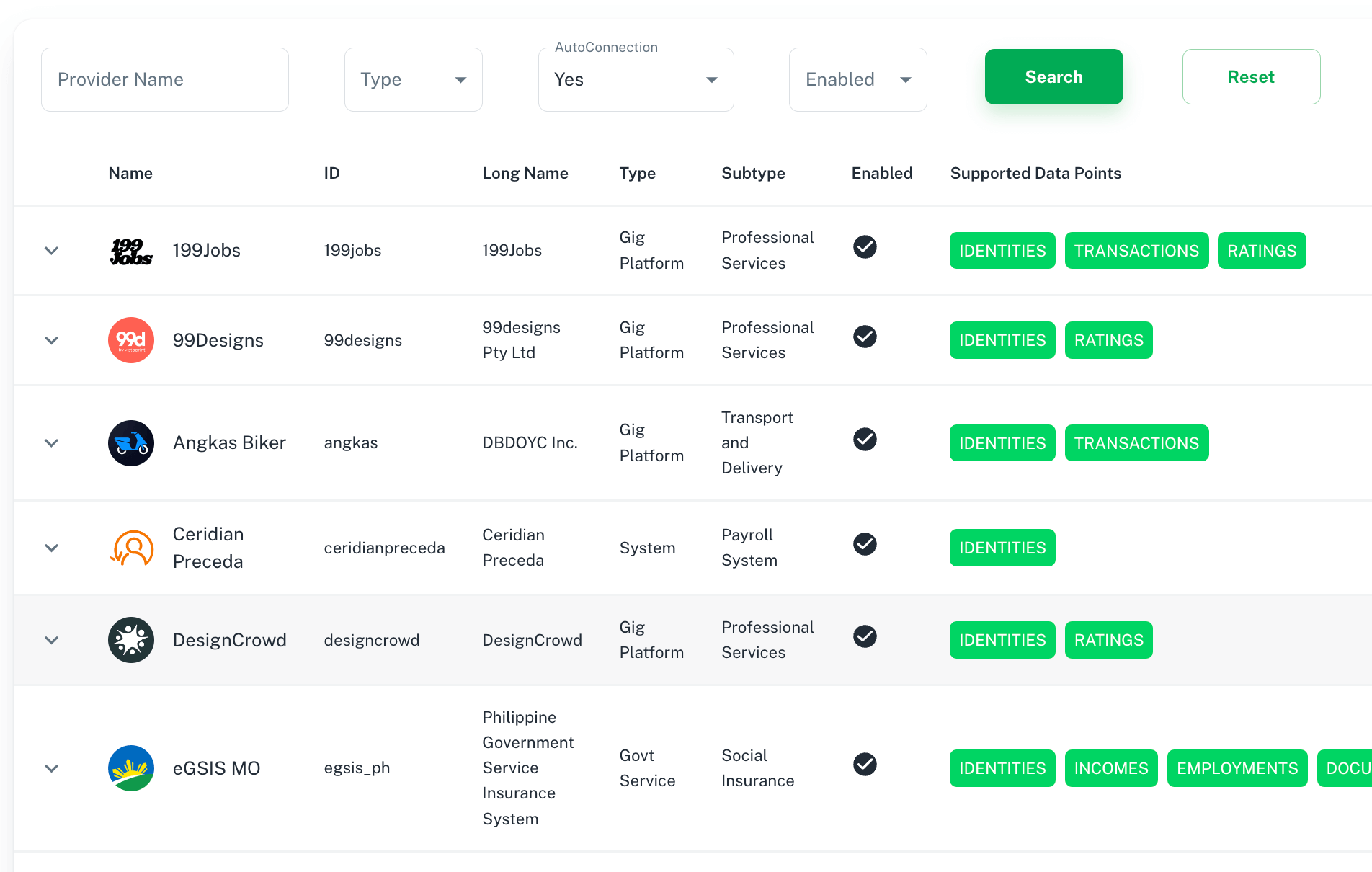Click enabled checkmark in 99Designs row
1372x872 pixels.
point(865,337)
